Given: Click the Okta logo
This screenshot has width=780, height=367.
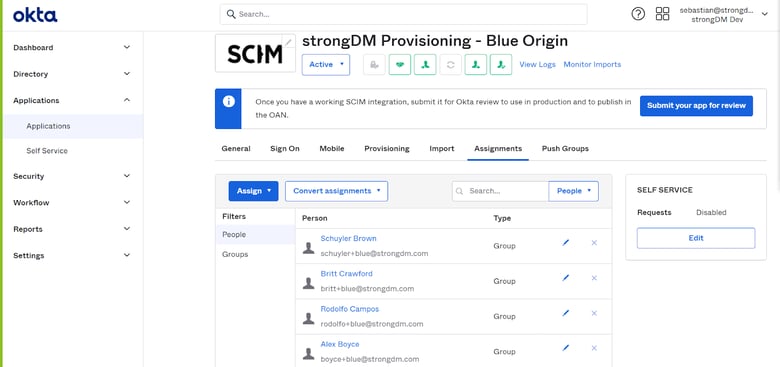Looking at the screenshot, I should (x=35, y=15).
